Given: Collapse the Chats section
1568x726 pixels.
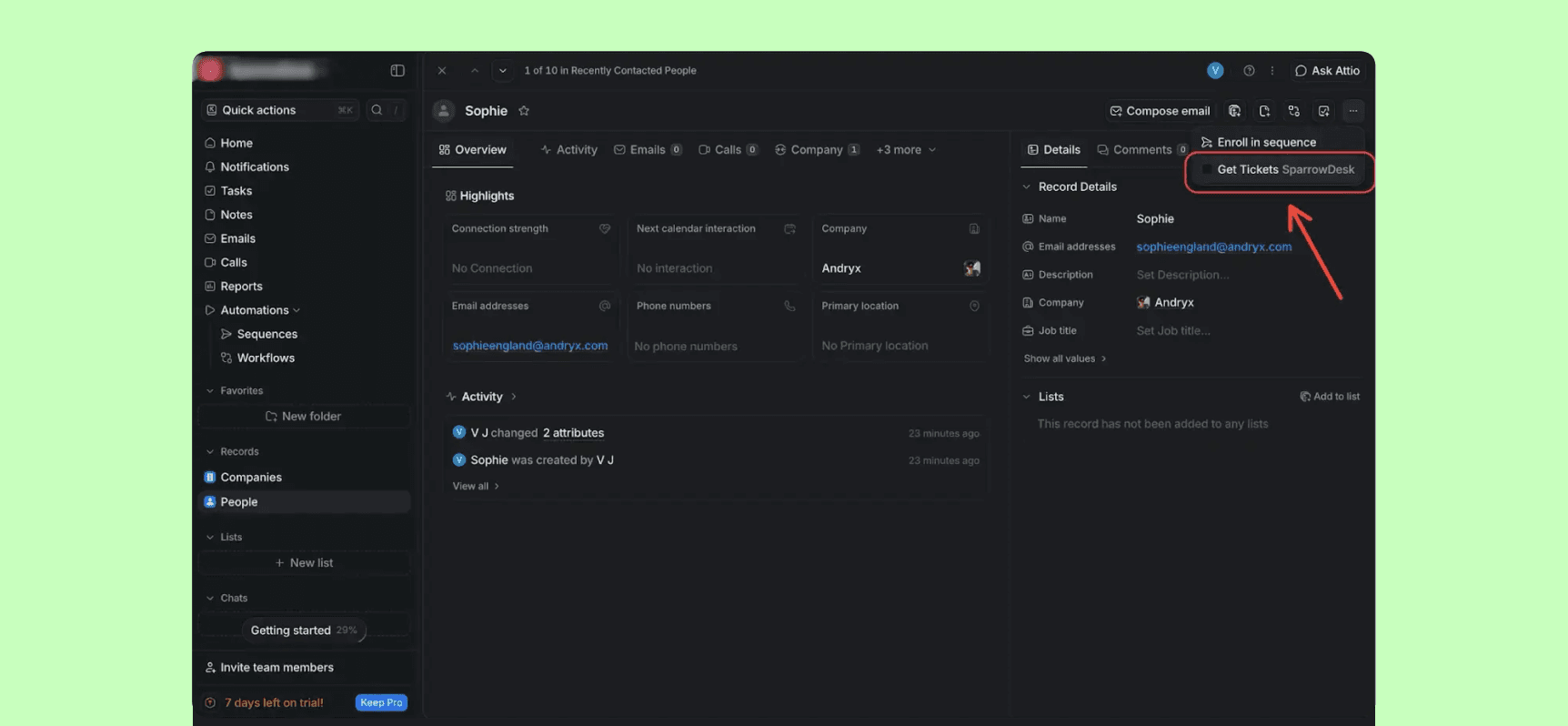Looking at the screenshot, I should tap(210, 599).
